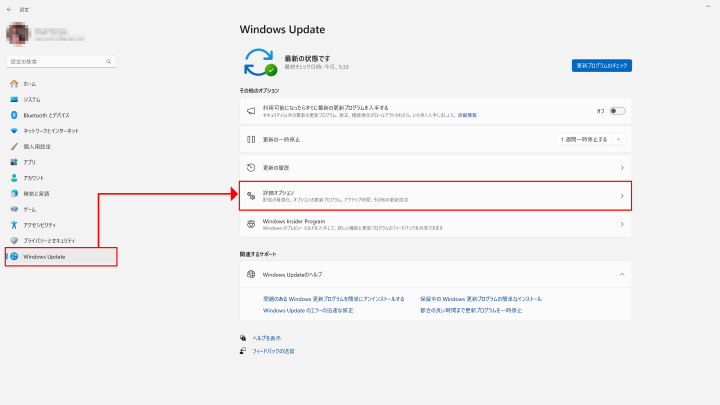Click the personalization brush icon in the sidebar
720x405 pixels.
click(x=14, y=146)
